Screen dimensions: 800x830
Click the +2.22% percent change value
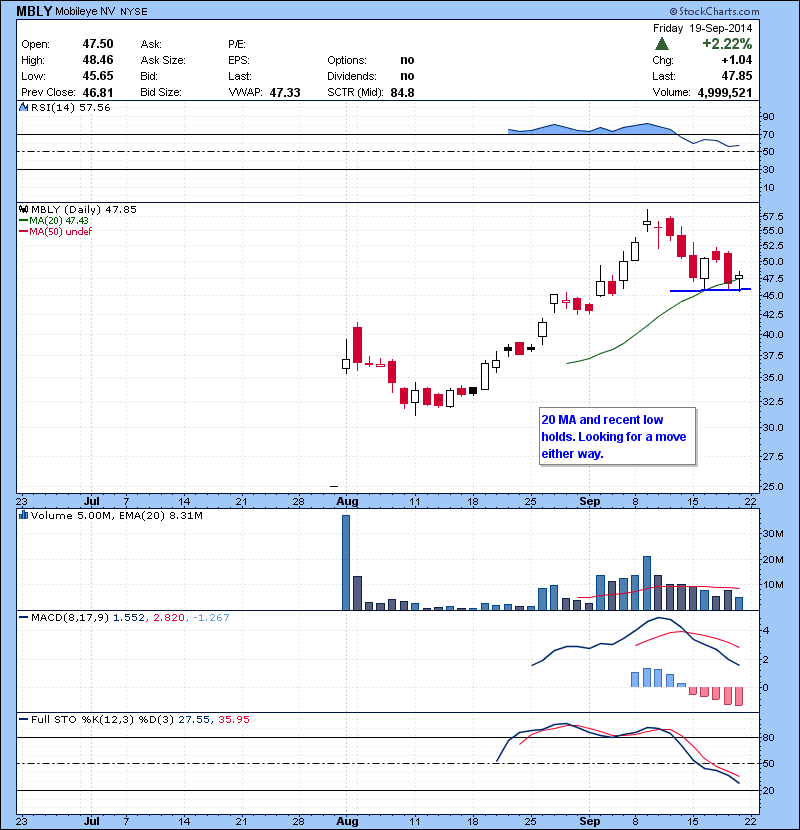click(727, 45)
